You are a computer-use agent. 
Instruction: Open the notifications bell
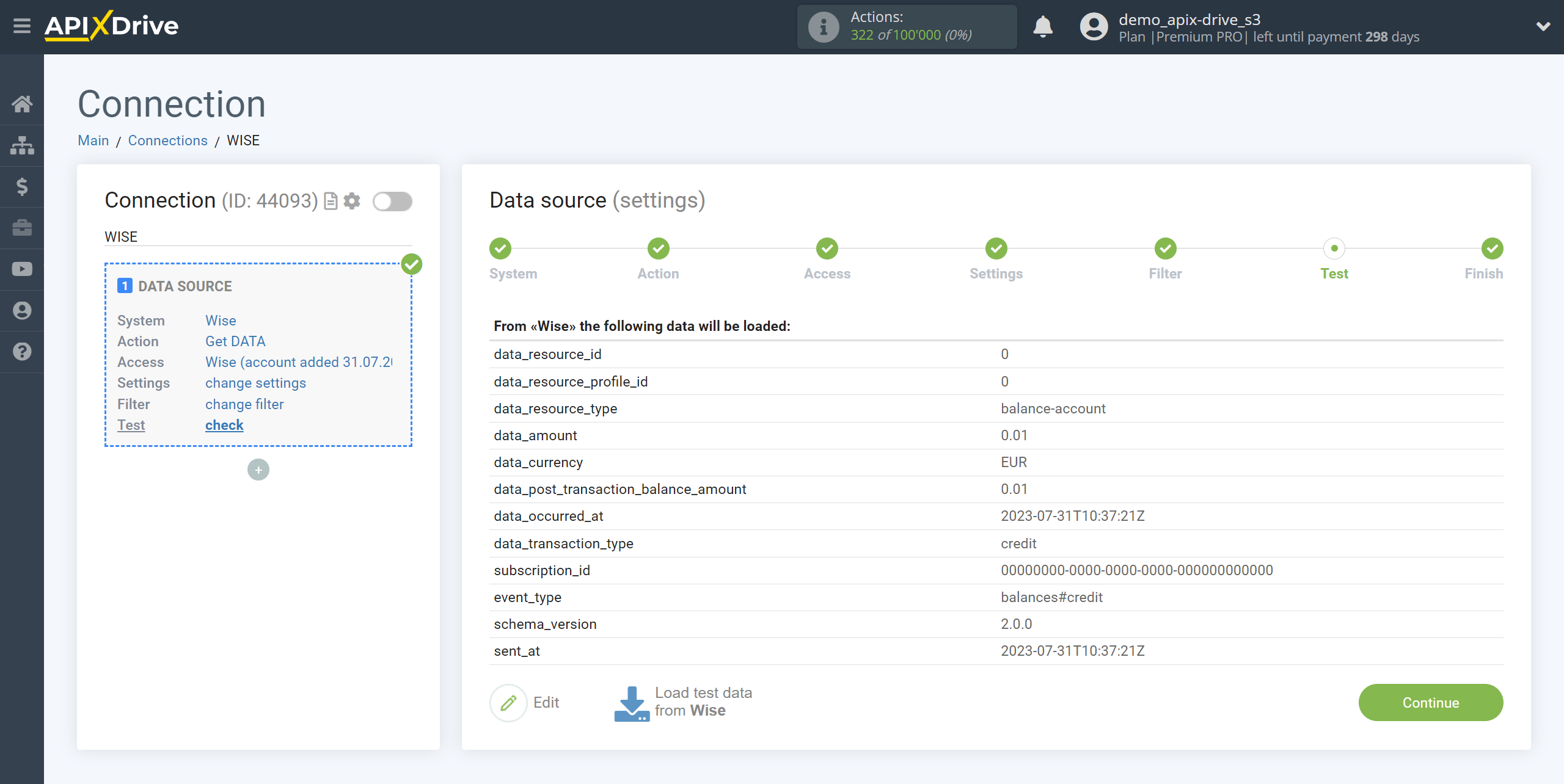click(x=1043, y=27)
